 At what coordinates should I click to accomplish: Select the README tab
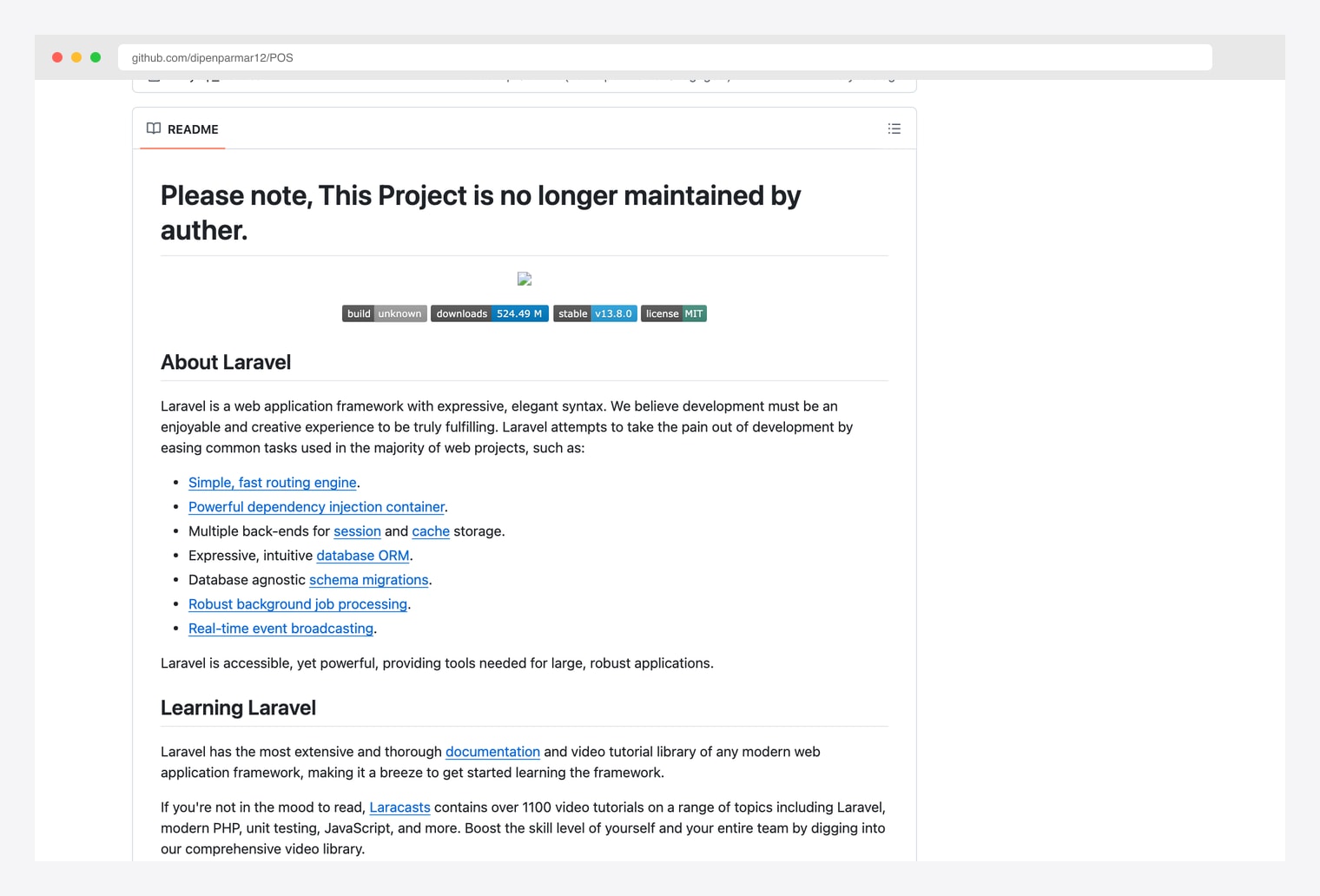coord(182,128)
